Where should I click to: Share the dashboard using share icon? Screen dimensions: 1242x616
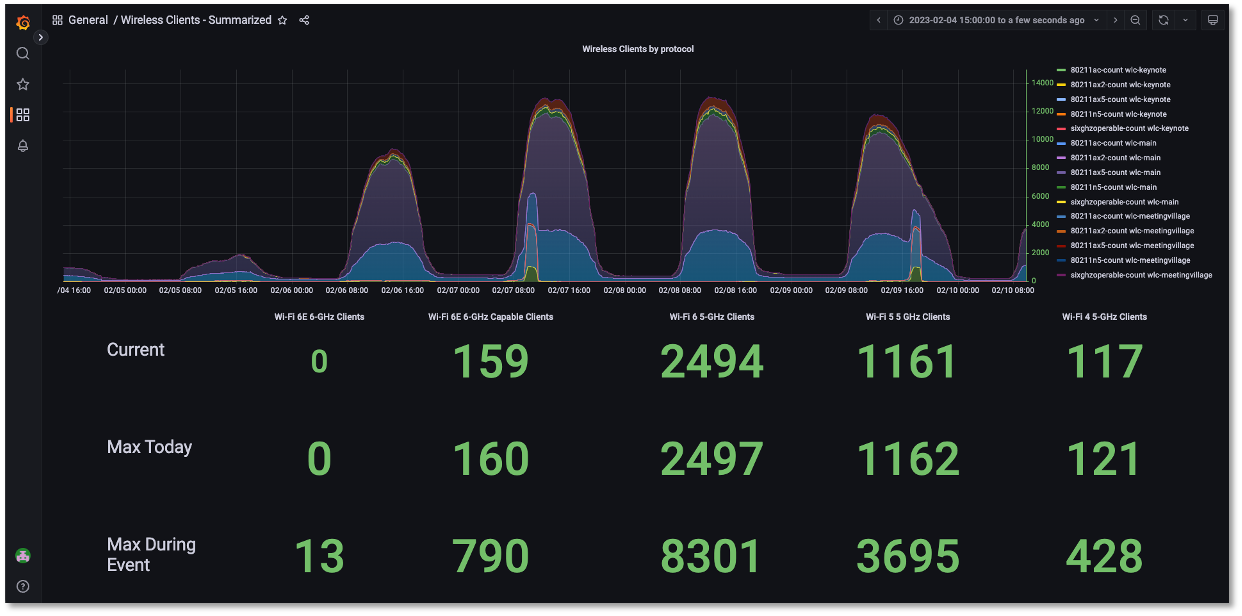(304, 20)
